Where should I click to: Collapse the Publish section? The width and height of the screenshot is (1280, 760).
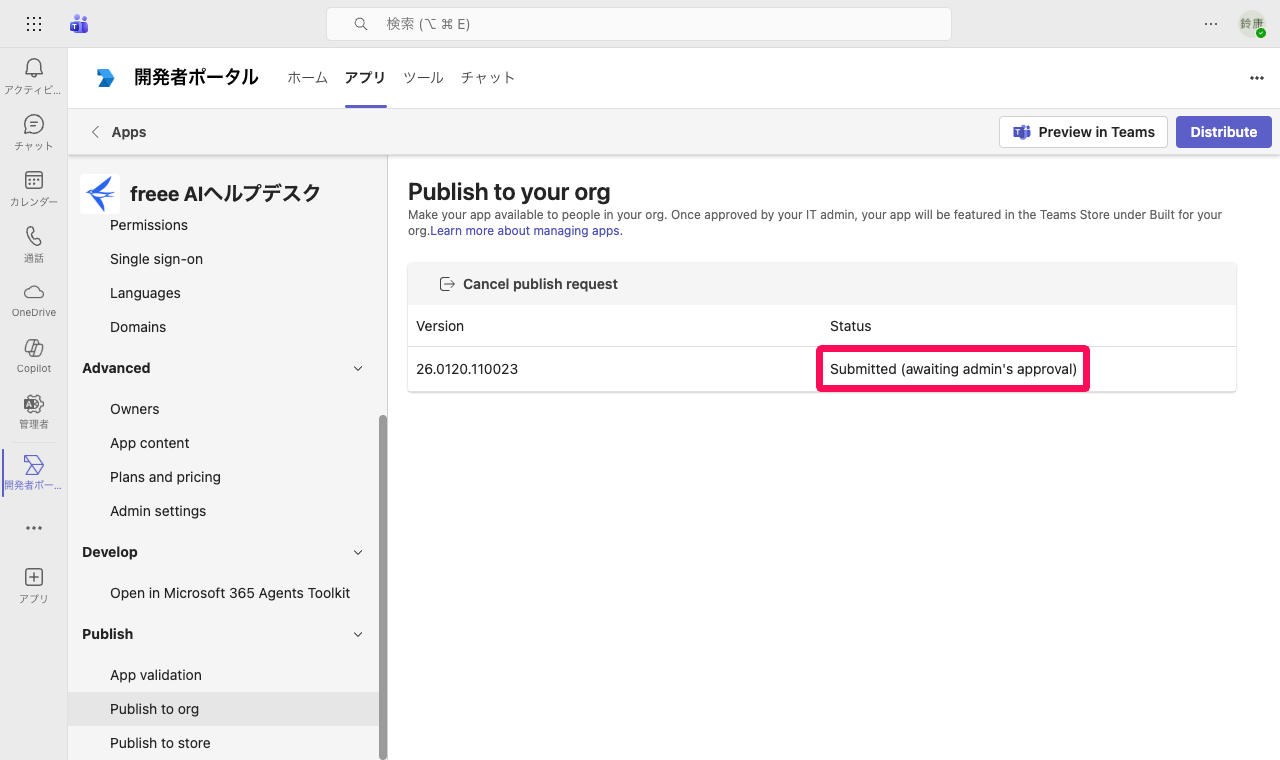pos(358,634)
